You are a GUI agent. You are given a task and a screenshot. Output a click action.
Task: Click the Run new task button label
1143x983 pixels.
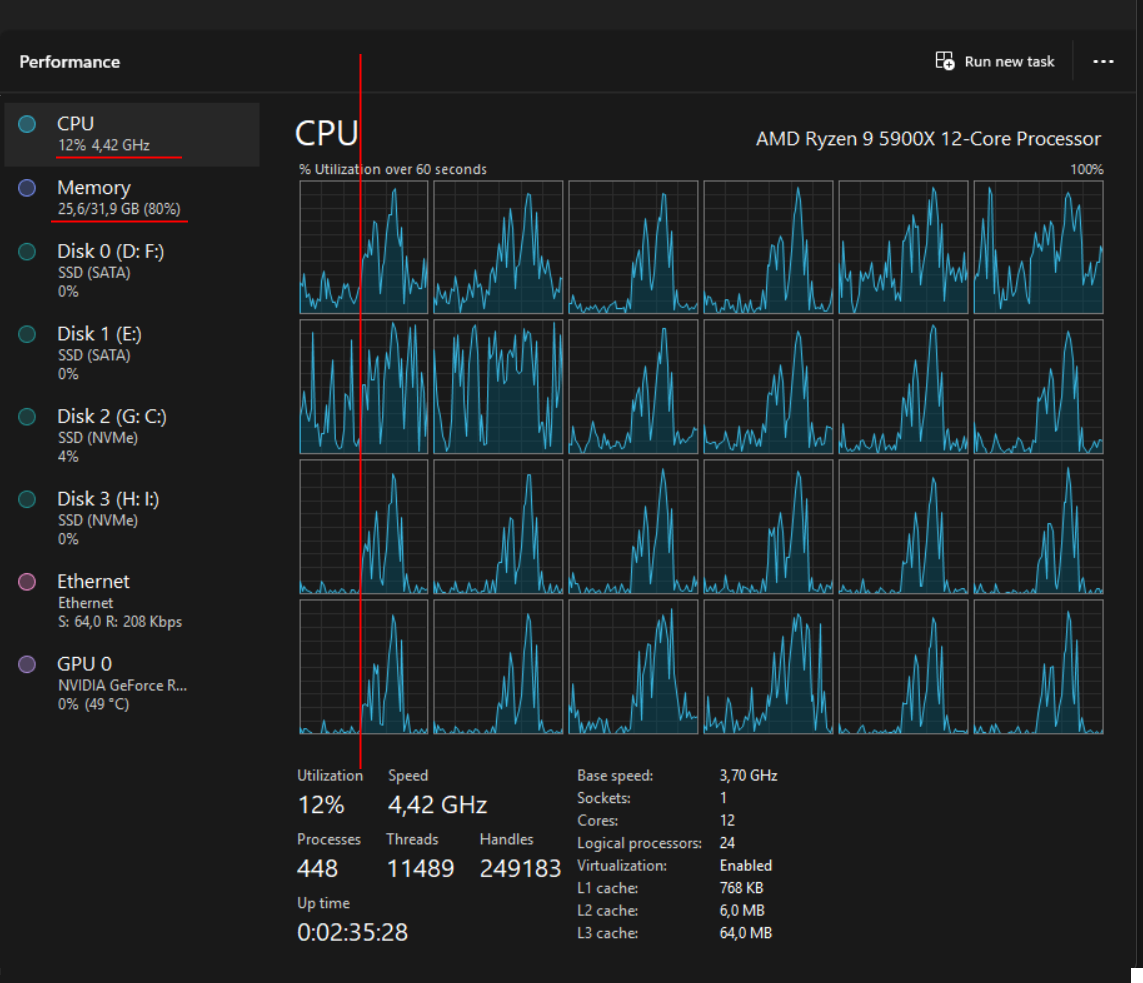(x=1009, y=62)
